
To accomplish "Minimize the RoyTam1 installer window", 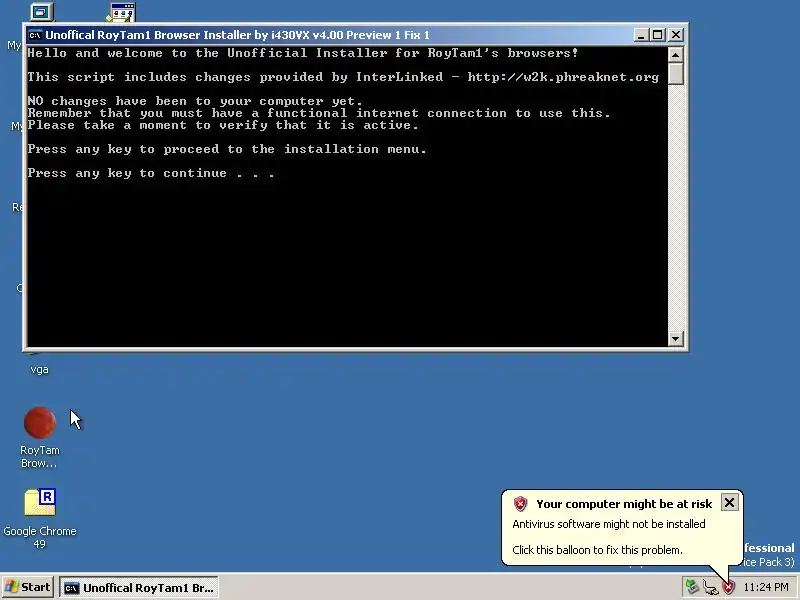I will tap(641, 35).
